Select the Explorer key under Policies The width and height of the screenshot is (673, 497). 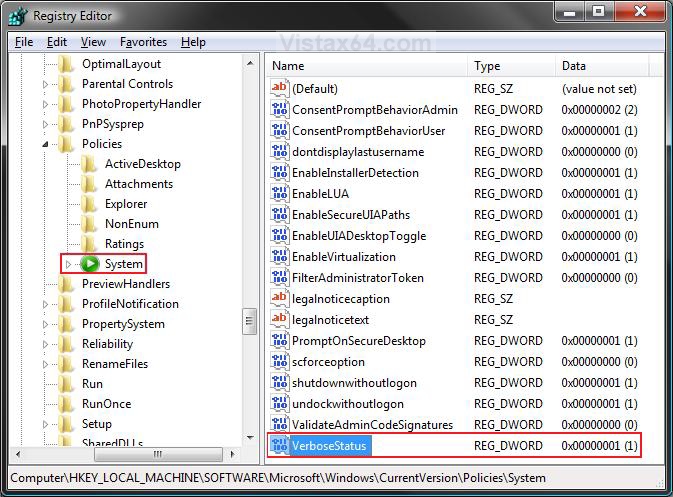(x=126, y=204)
